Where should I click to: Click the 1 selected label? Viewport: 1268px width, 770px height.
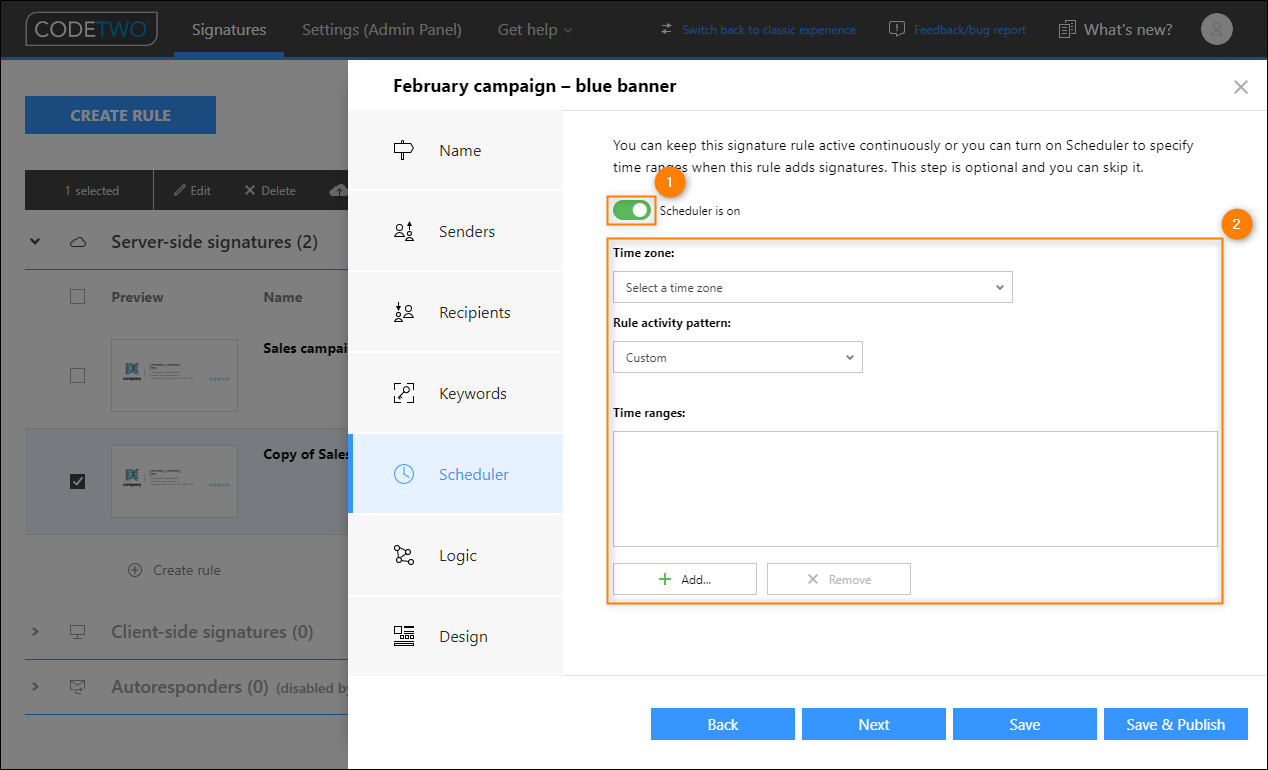[x=92, y=190]
